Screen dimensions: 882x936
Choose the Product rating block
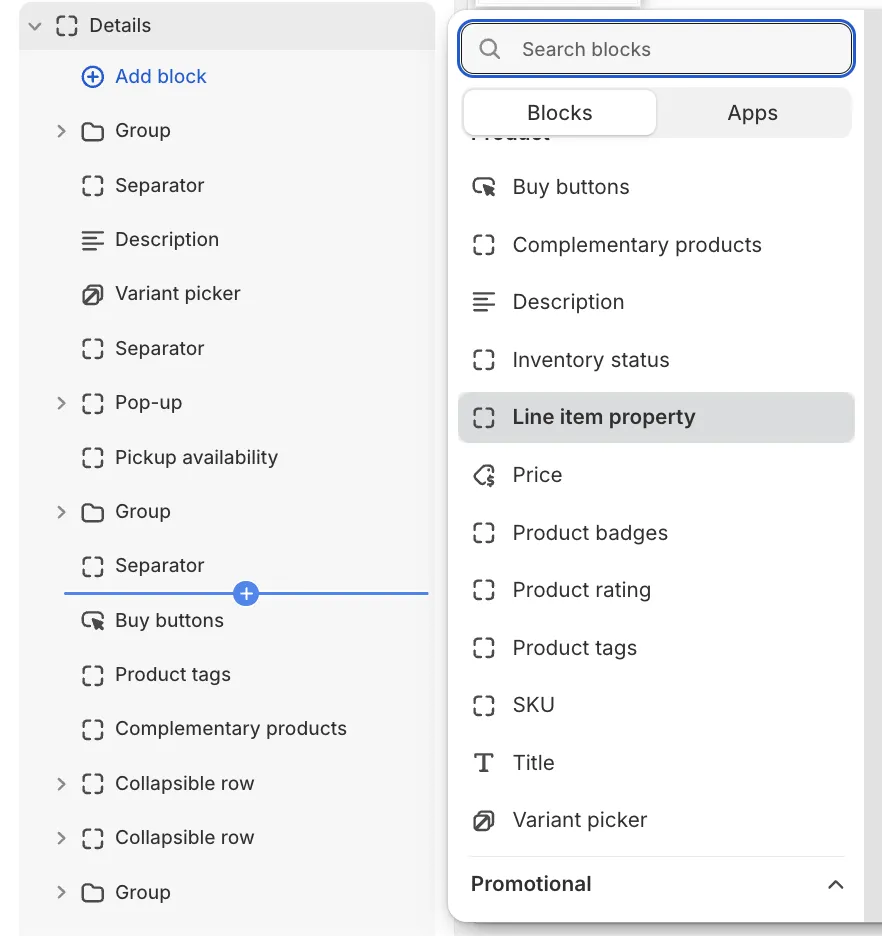click(x=581, y=591)
